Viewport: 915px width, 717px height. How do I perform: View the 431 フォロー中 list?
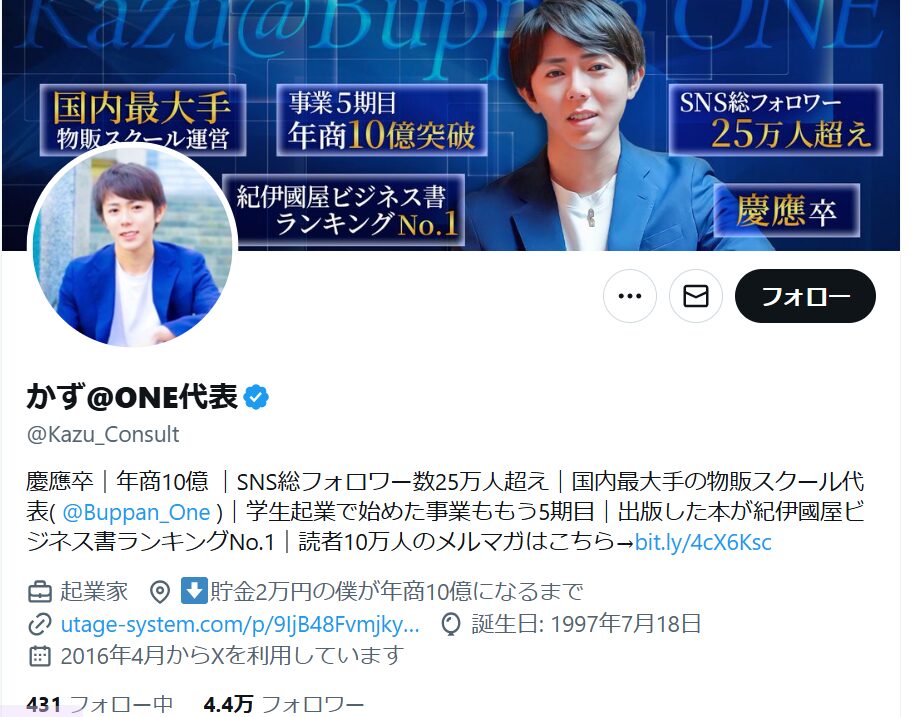[100, 705]
